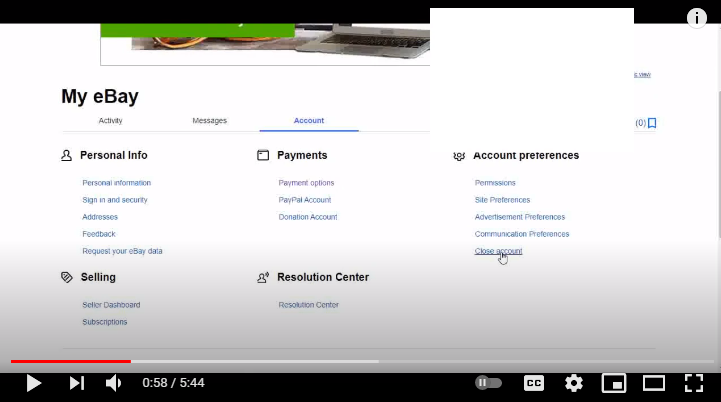Click the 0:58 / 5:44 time display

click(173, 383)
